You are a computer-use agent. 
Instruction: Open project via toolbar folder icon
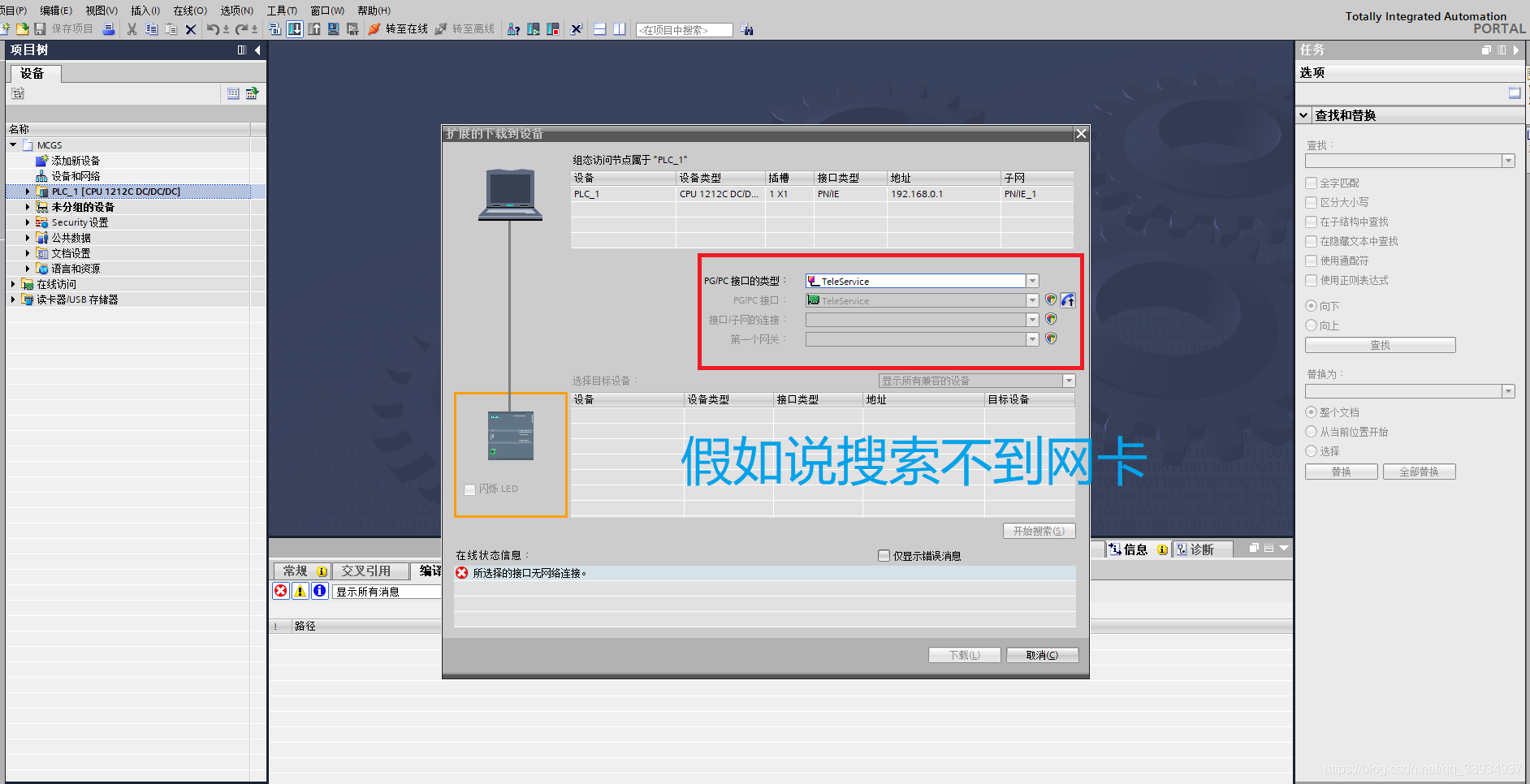(22, 29)
